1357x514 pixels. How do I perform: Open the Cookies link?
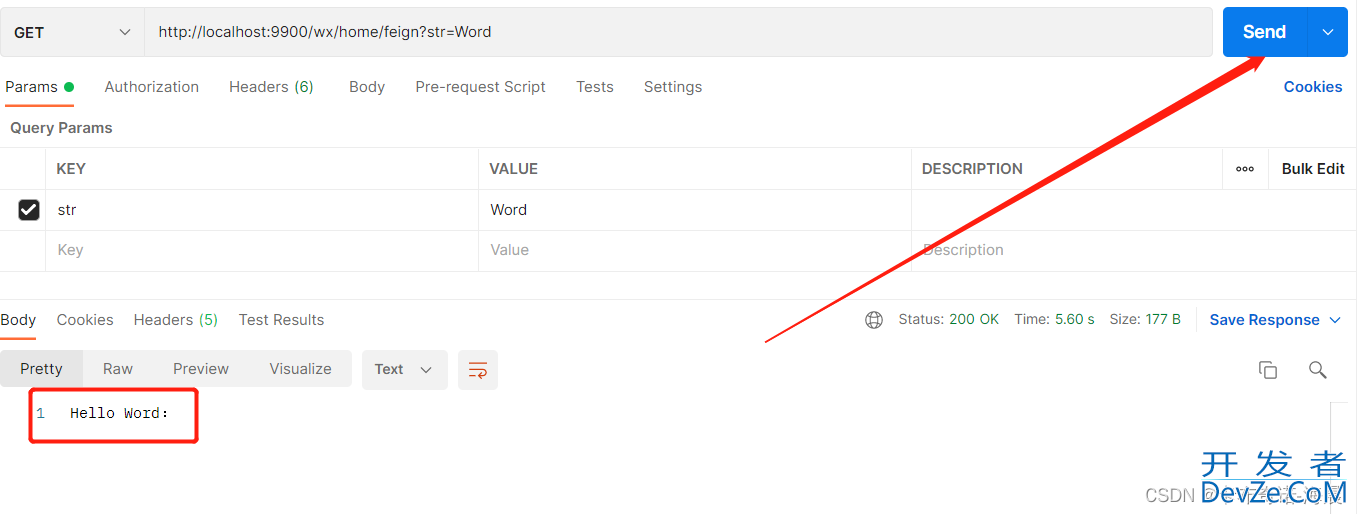pos(1313,87)
